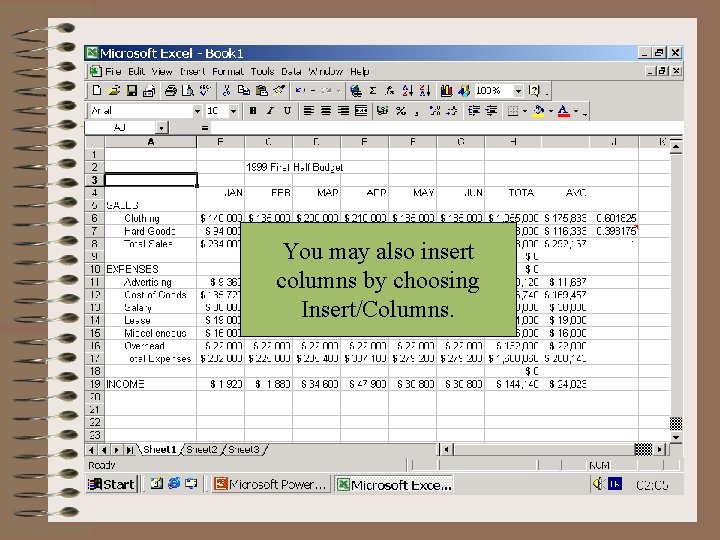Viewport: 720px width, 540px height.
Task: Select column A header
Action: (151, 142)
